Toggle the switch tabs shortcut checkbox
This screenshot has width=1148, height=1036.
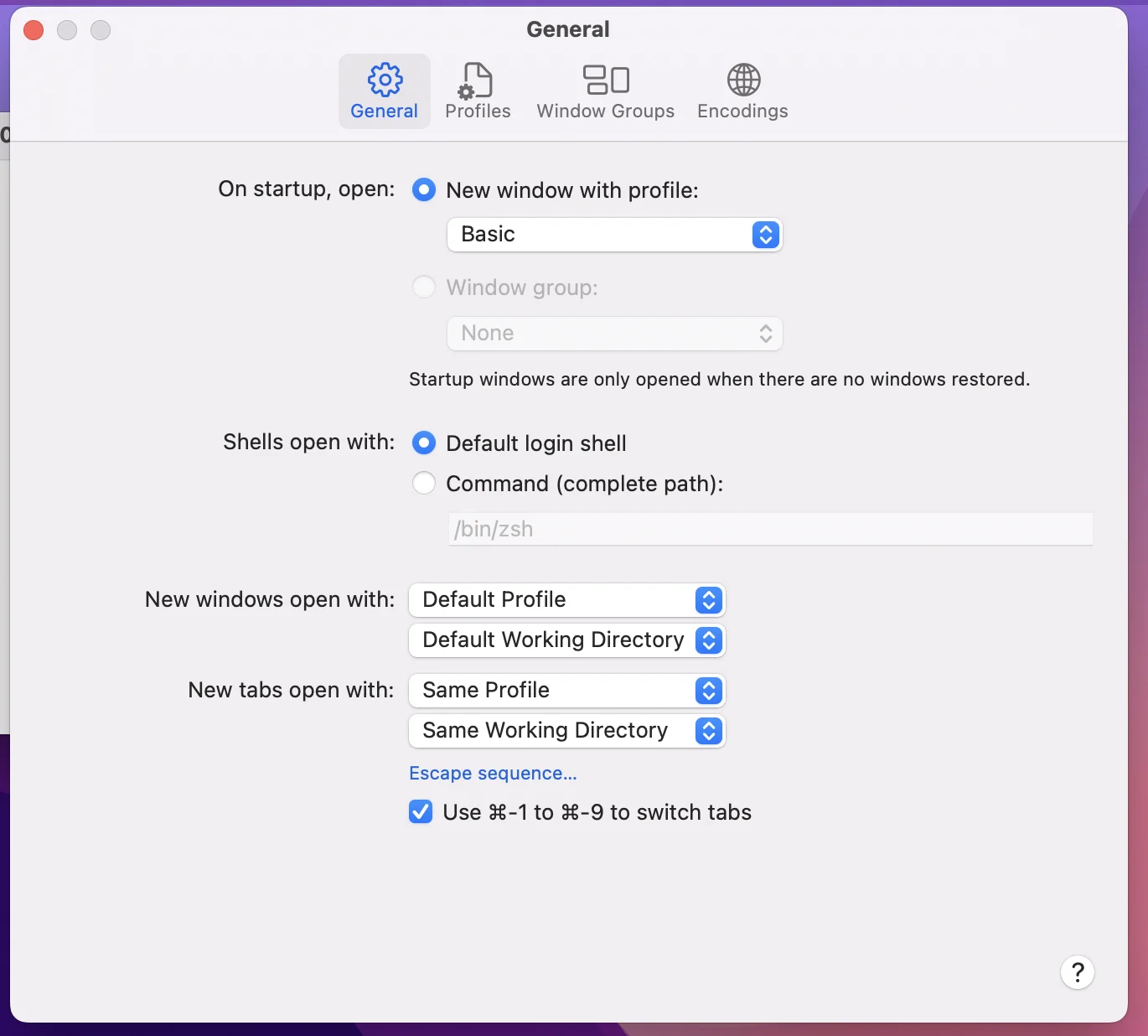pos(421,812)
